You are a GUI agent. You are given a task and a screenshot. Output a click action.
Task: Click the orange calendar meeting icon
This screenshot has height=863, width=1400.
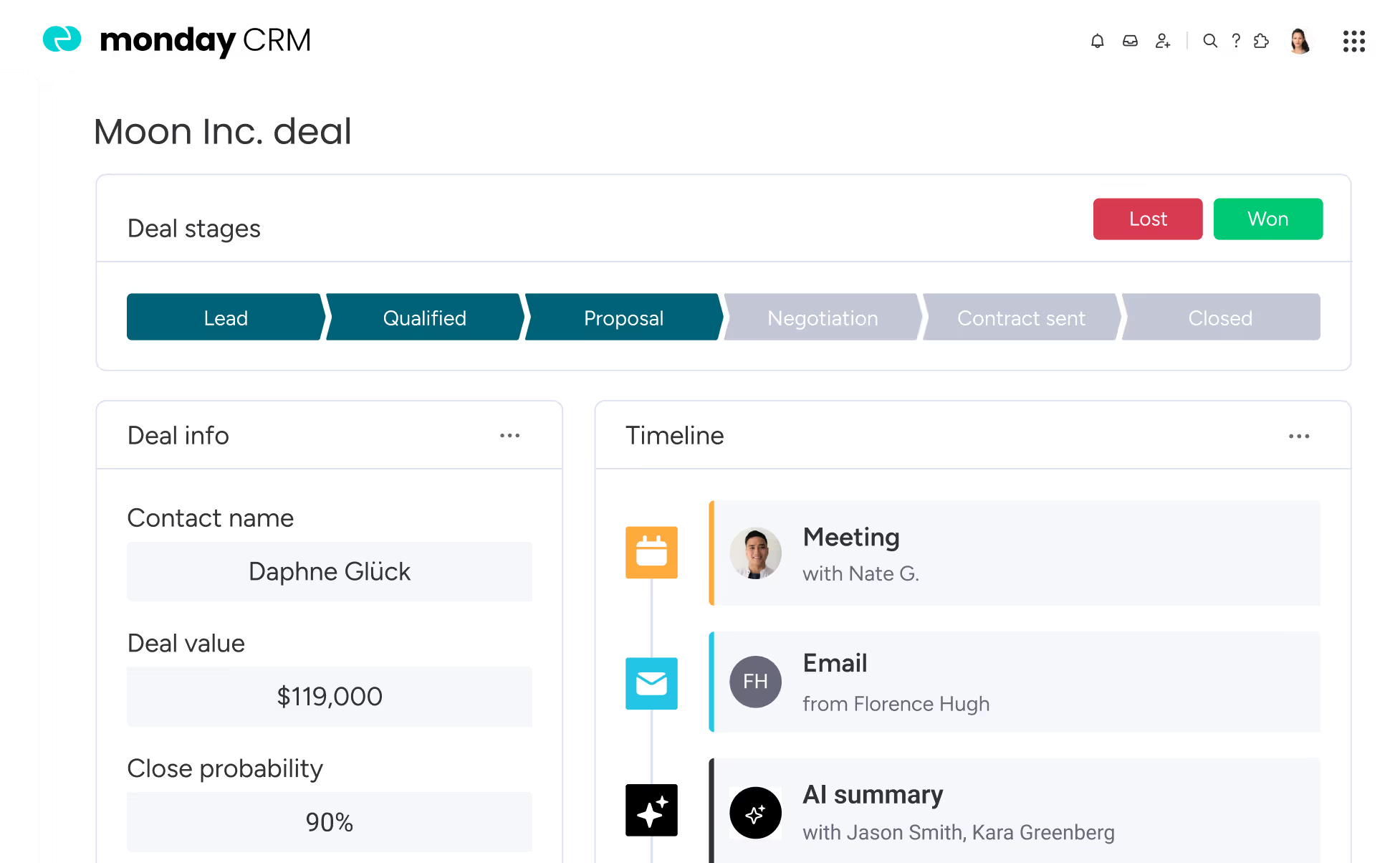coord(651,552)
